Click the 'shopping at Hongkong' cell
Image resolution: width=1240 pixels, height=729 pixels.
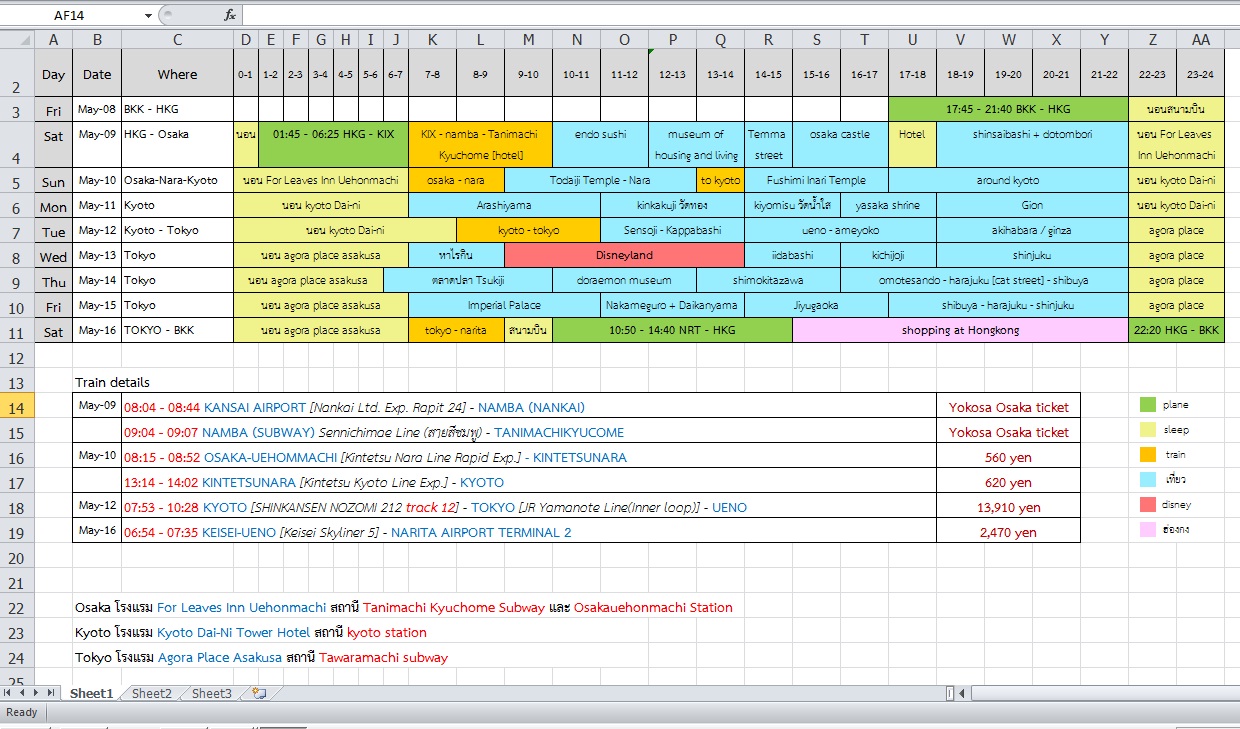click(x=960, y=330)
